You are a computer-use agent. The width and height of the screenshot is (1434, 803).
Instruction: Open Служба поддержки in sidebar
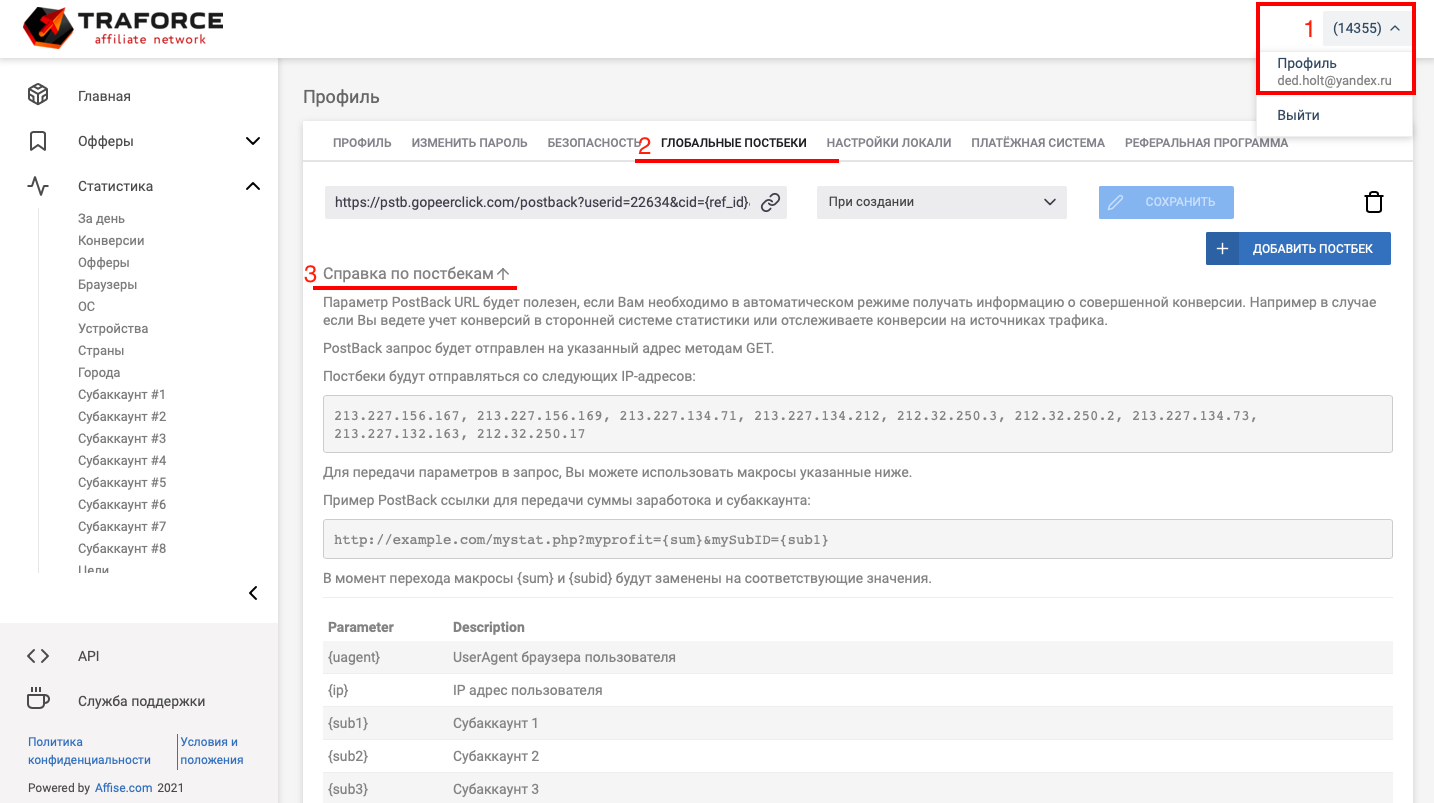click(141, 701)
